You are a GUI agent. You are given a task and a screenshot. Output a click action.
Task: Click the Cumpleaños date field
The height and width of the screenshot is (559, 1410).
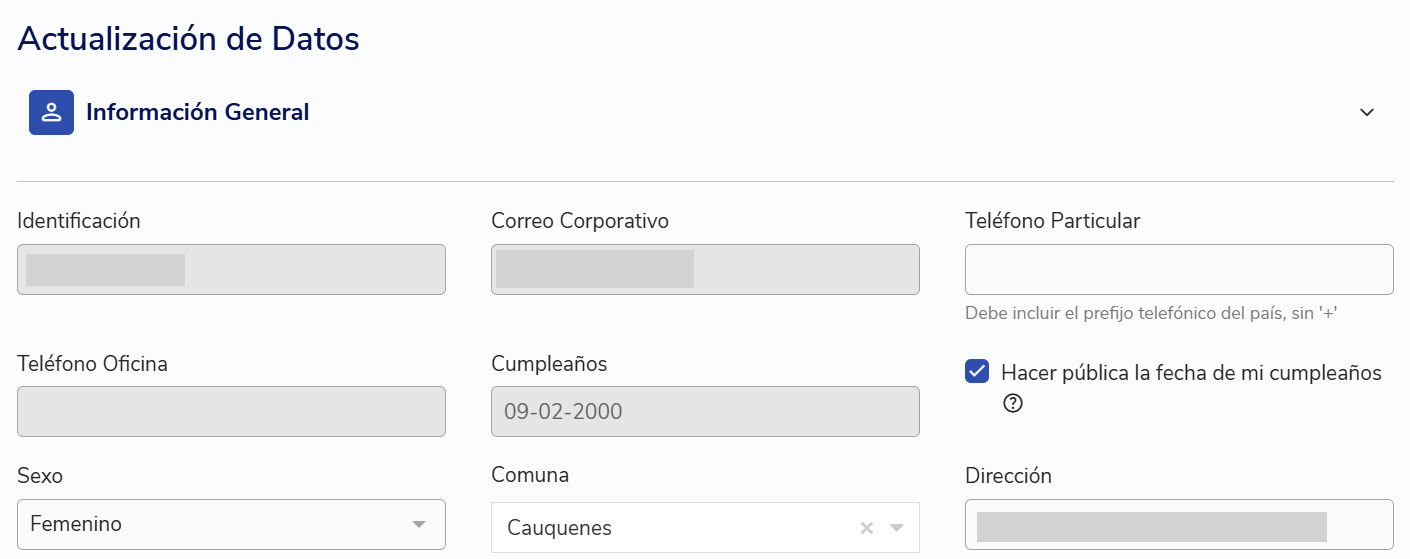[x=705, y=411]
